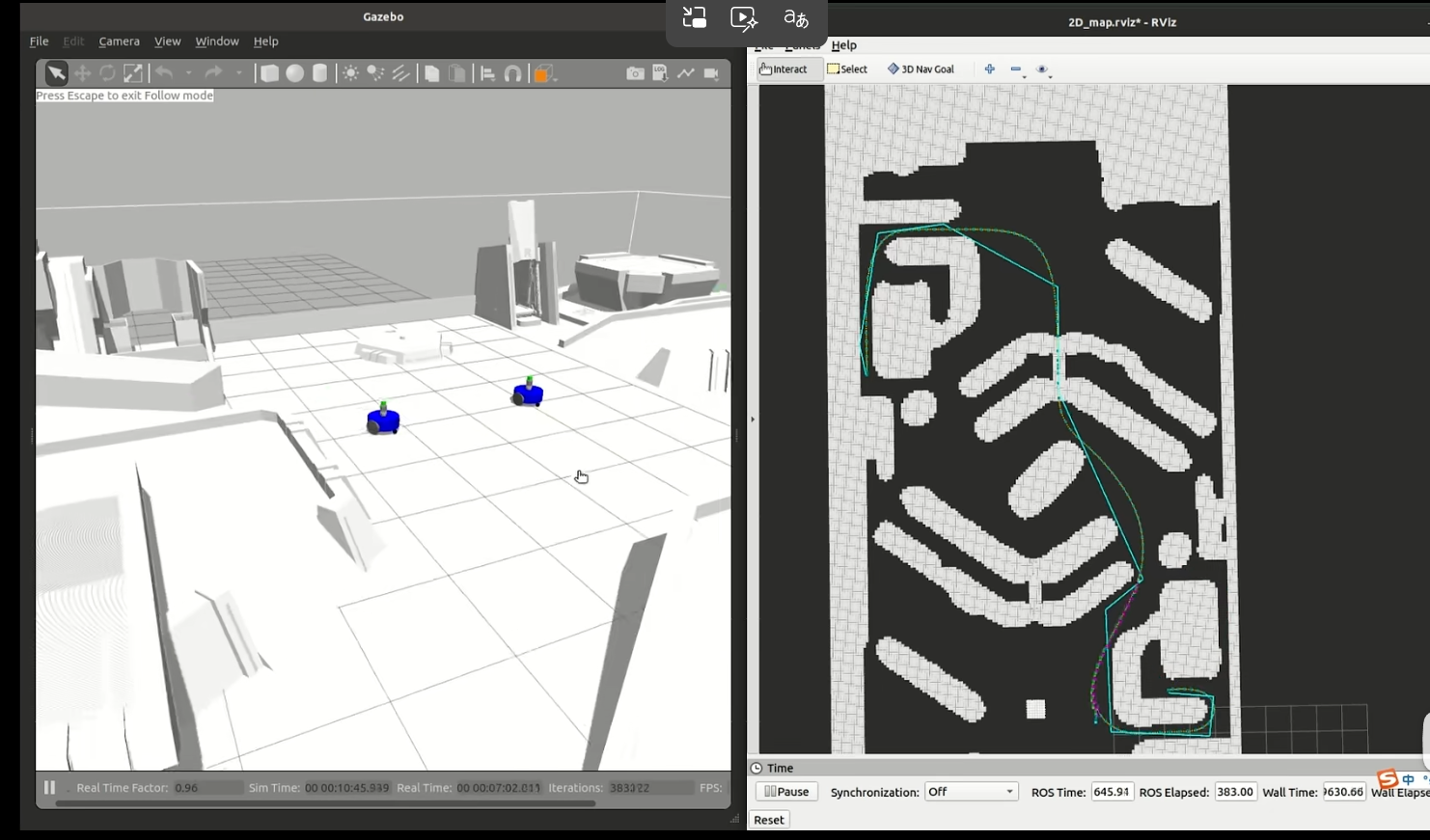
Task: Insert a cylinder shape in Gazebo
Action: coord(319,73)
